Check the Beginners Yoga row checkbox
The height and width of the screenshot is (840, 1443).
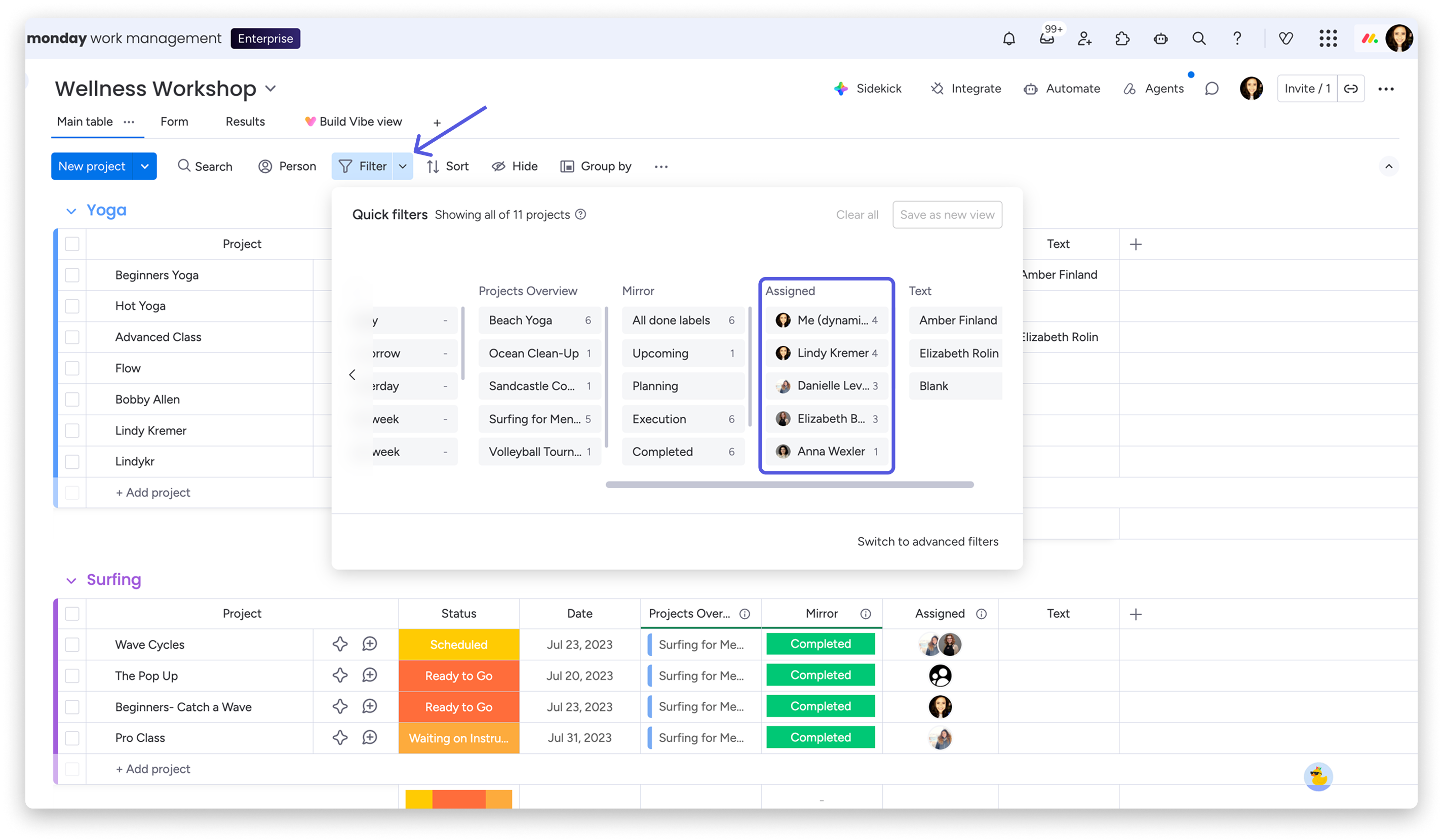[x=72, y=275]
